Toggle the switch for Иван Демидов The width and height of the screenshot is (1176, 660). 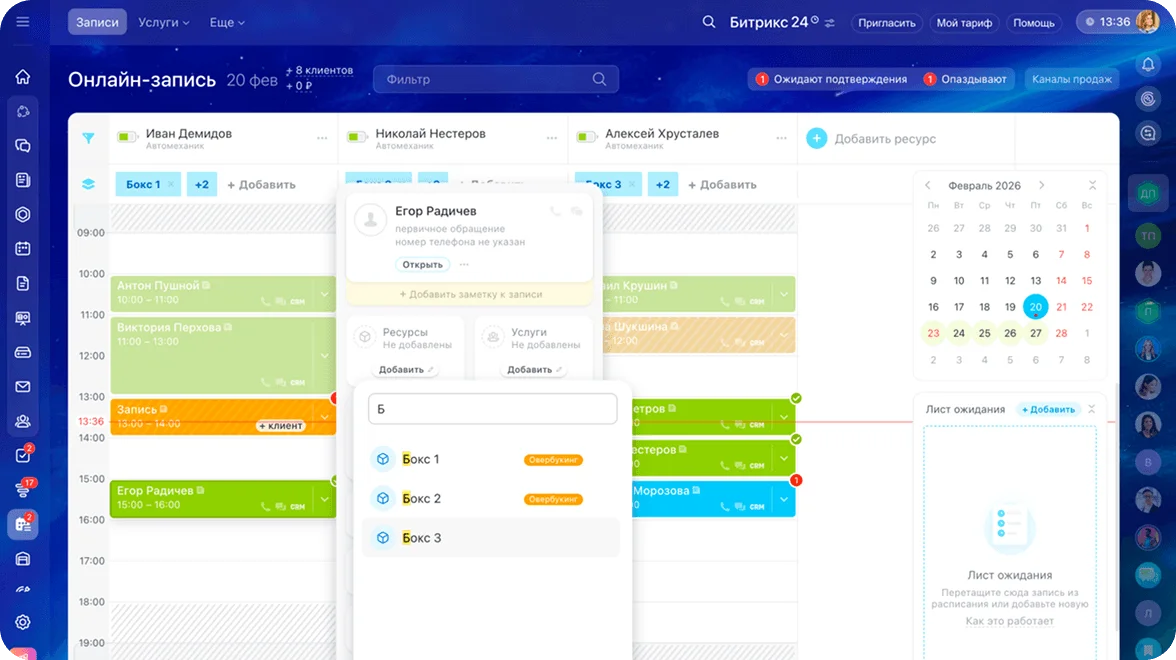coord(127,136)
